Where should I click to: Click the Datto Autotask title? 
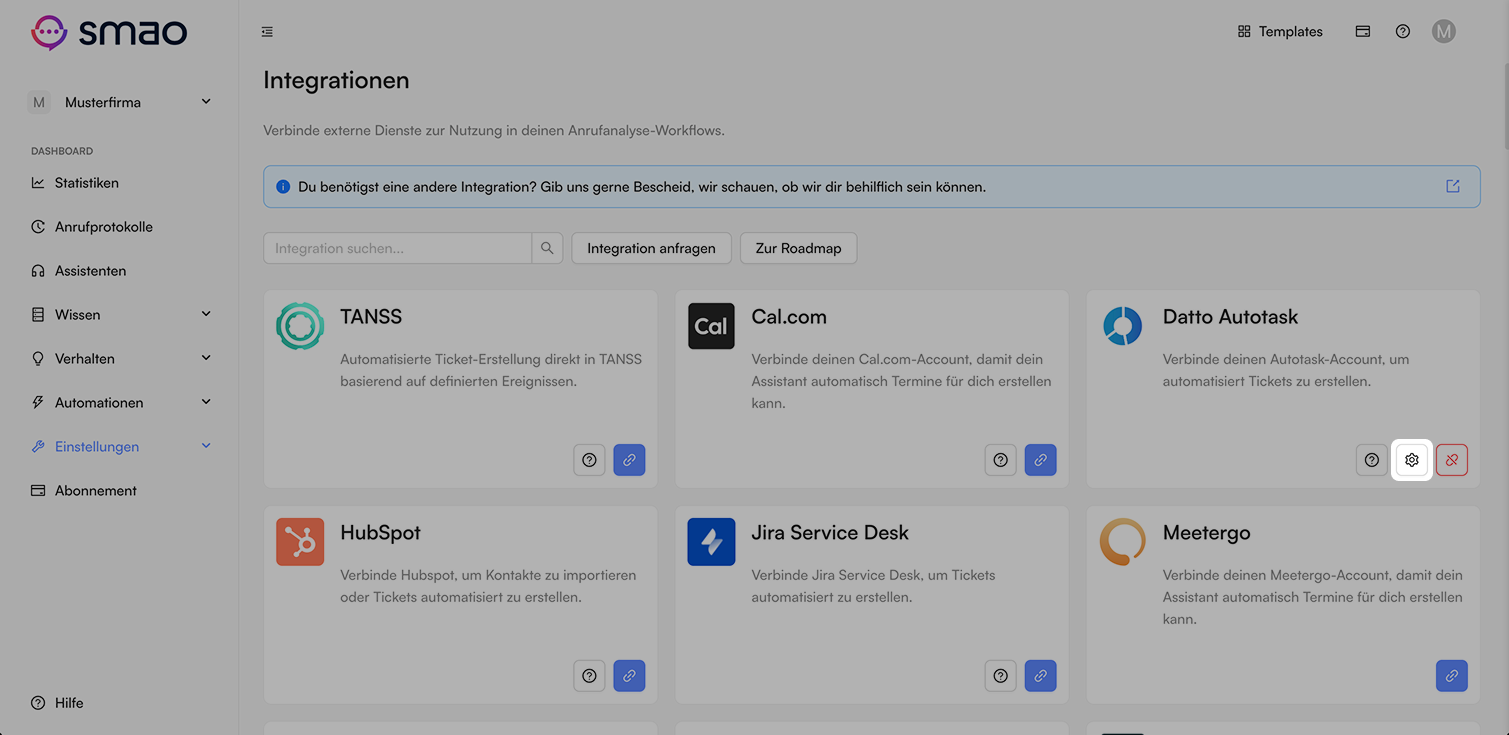click(1230, 317)
